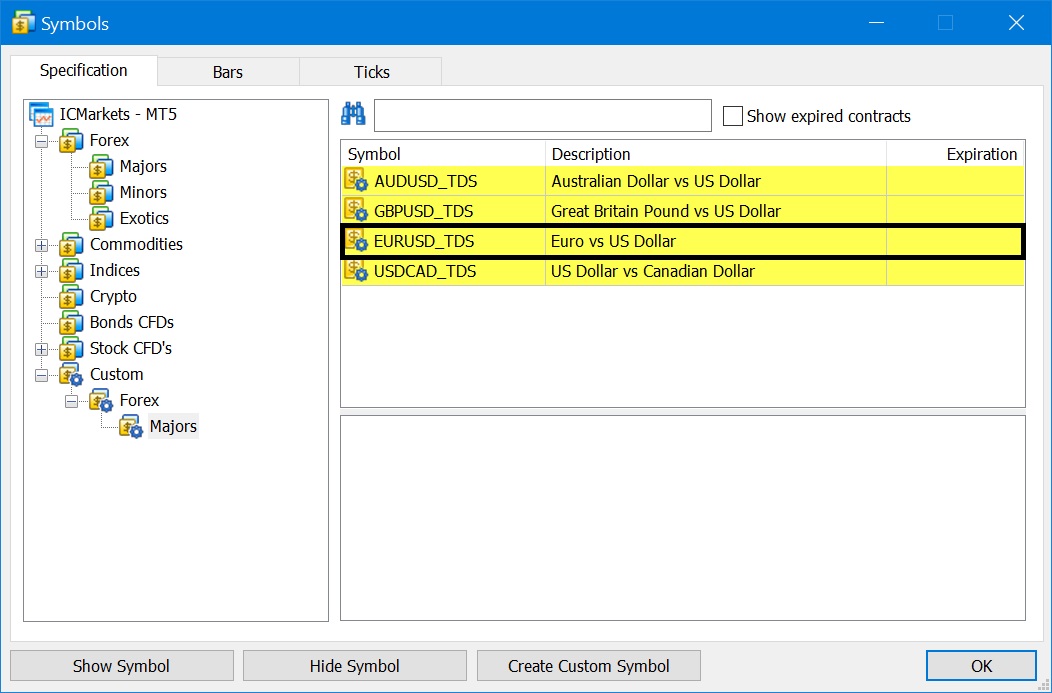Select the AUDUSD_TDS symbol name

click(x=426, y=181)
